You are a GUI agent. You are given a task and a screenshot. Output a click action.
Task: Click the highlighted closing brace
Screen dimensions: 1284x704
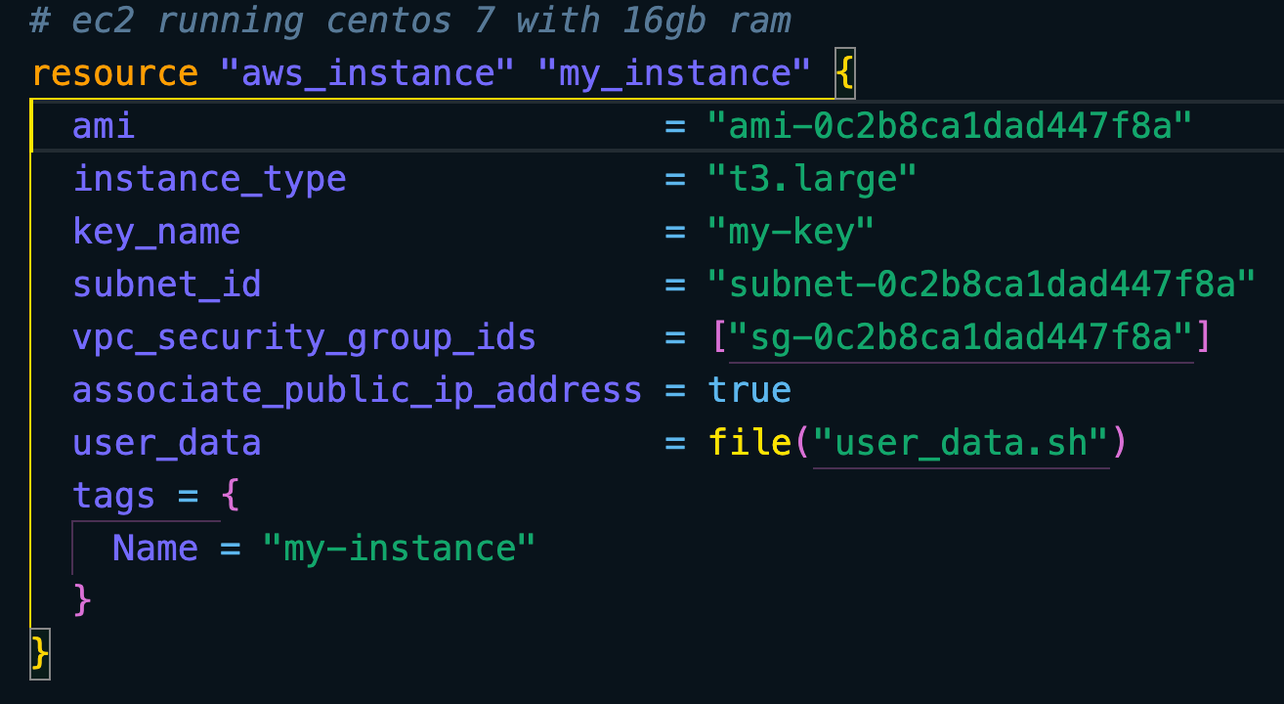tap(38, 652)
